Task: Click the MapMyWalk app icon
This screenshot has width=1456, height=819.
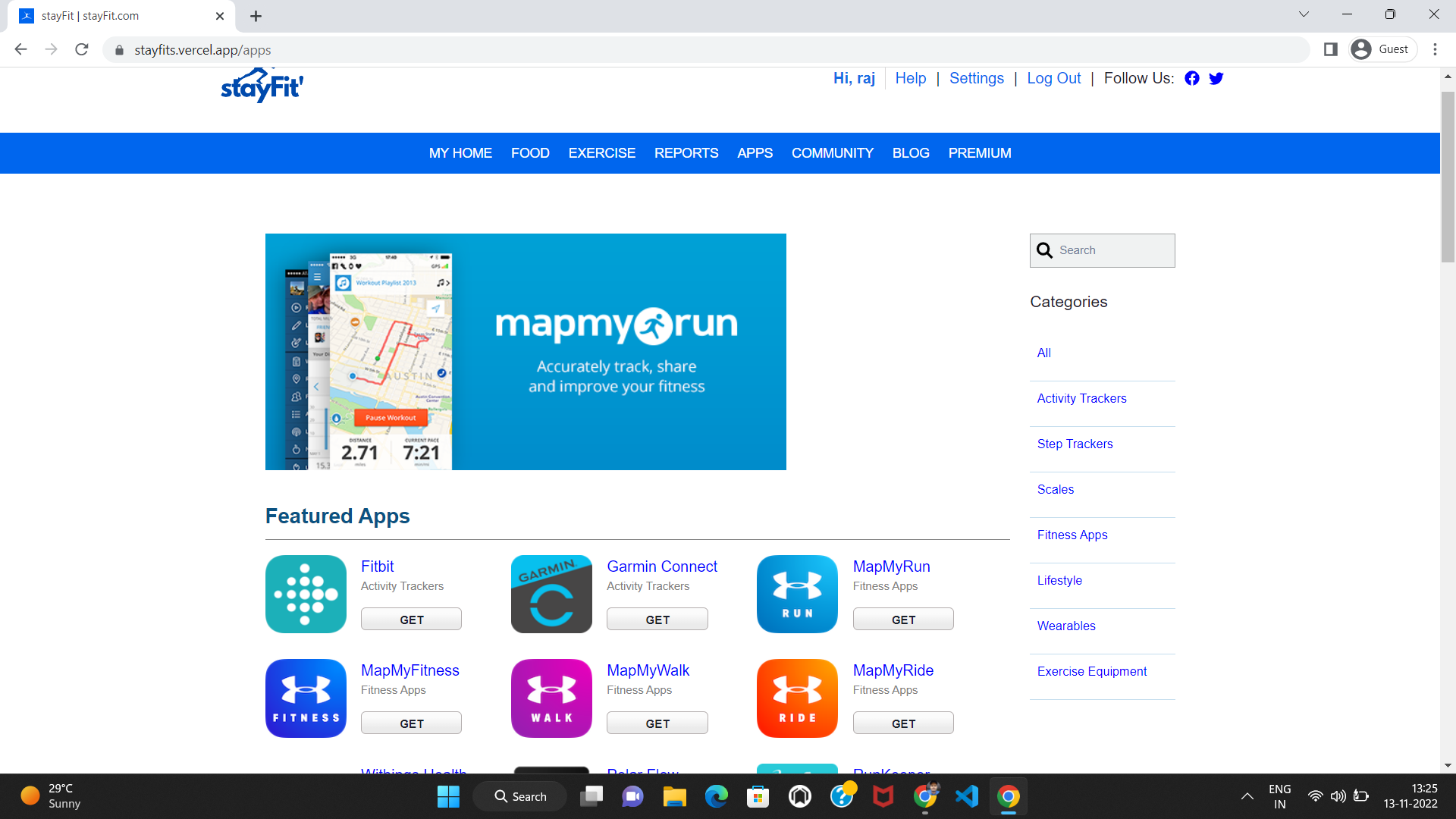Action: (x=551, y=698)
